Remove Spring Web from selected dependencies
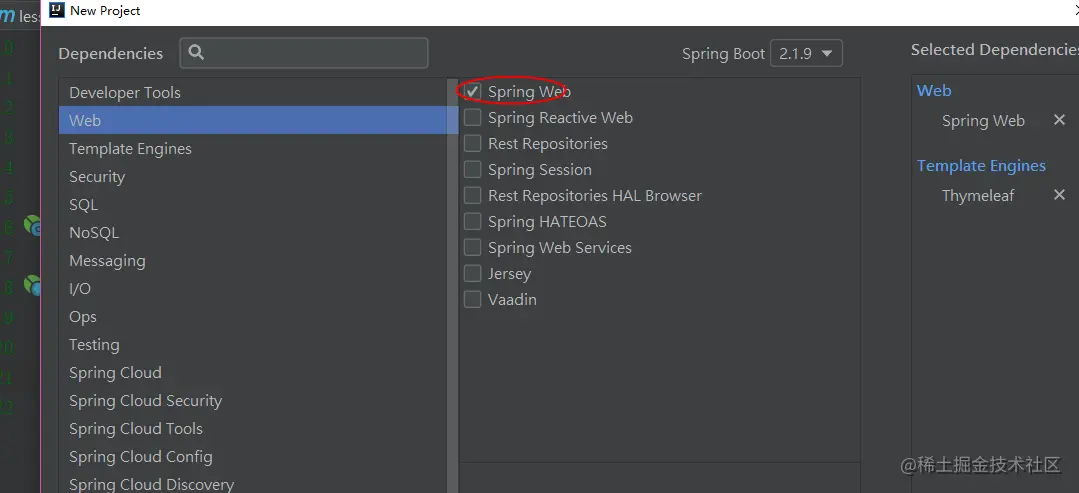Image resolution: width=1079 pixels, height=493 pixels. 1059,120
